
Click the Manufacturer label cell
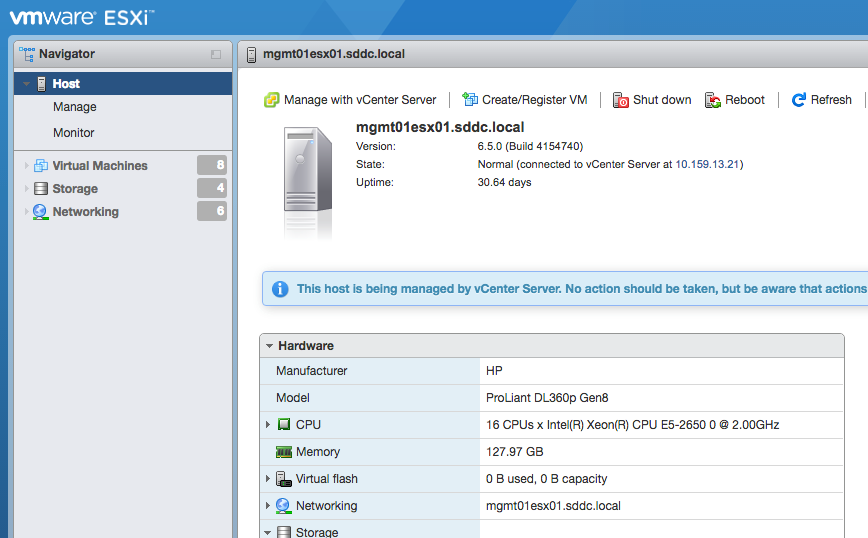click(x=370, y=371)
